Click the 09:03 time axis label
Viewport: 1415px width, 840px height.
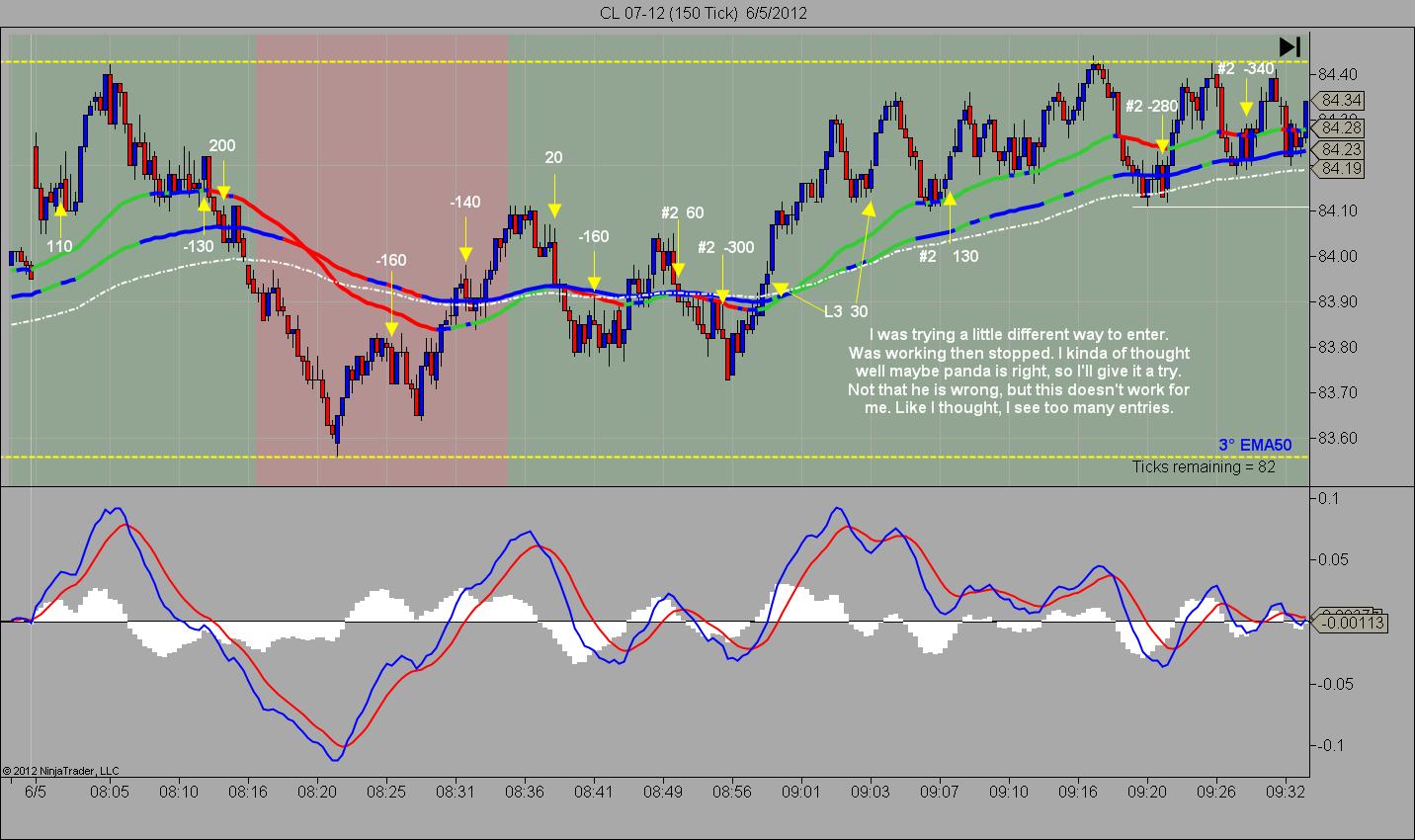(870, 793)
